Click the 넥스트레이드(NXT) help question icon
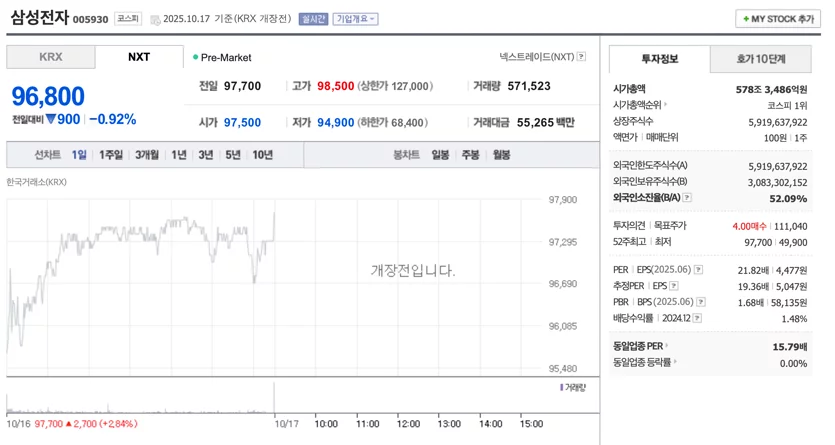 582,56
